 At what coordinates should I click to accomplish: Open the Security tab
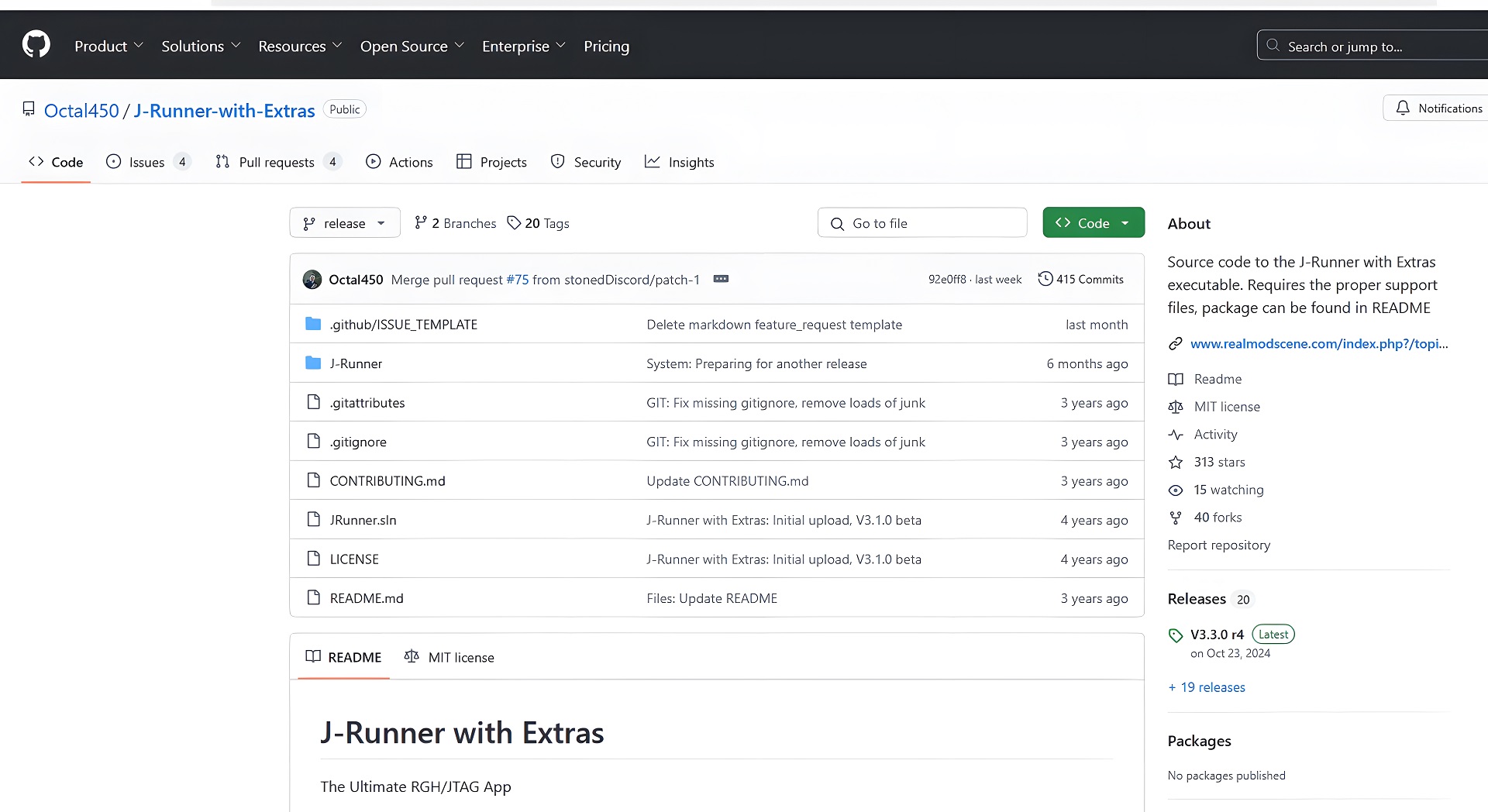pos(586,162)
